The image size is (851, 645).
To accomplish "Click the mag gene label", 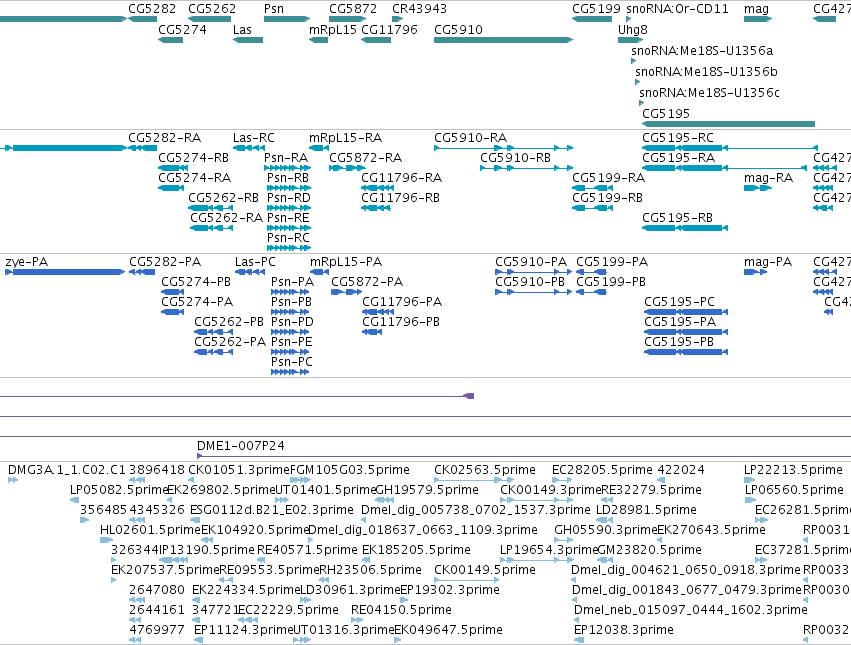I will (756, 9).
